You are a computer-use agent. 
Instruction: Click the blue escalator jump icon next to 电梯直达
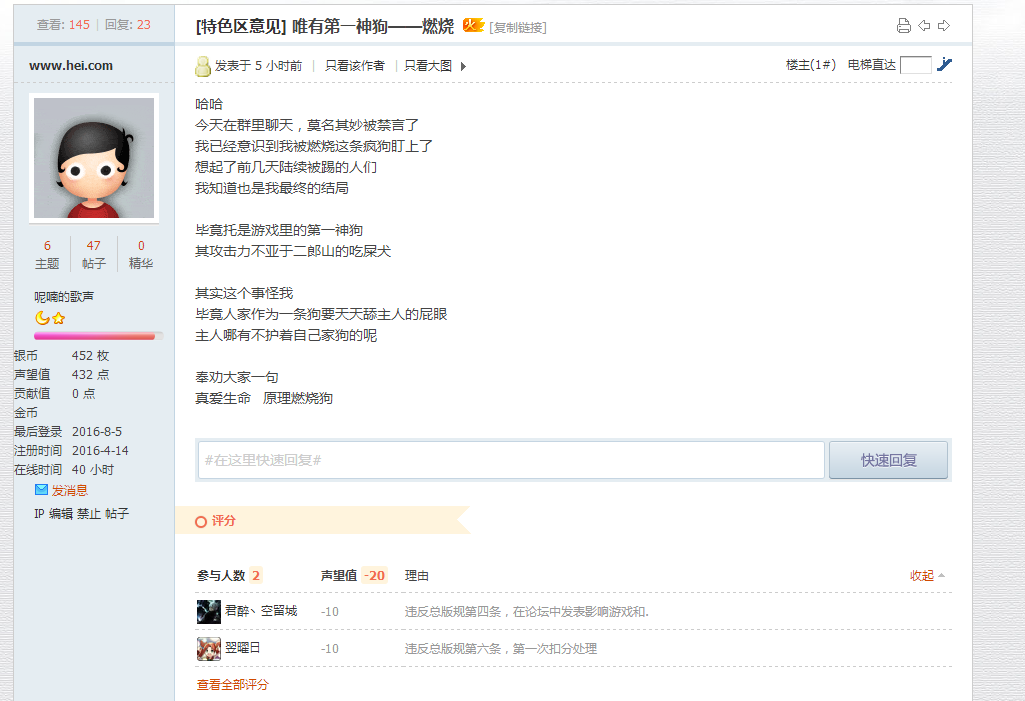tap(944, 64)
